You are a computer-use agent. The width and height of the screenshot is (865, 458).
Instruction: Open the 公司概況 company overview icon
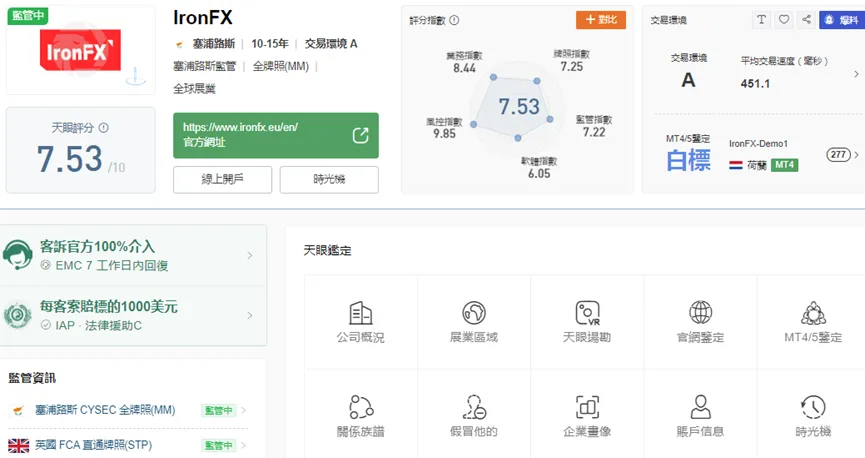(361, 313)
